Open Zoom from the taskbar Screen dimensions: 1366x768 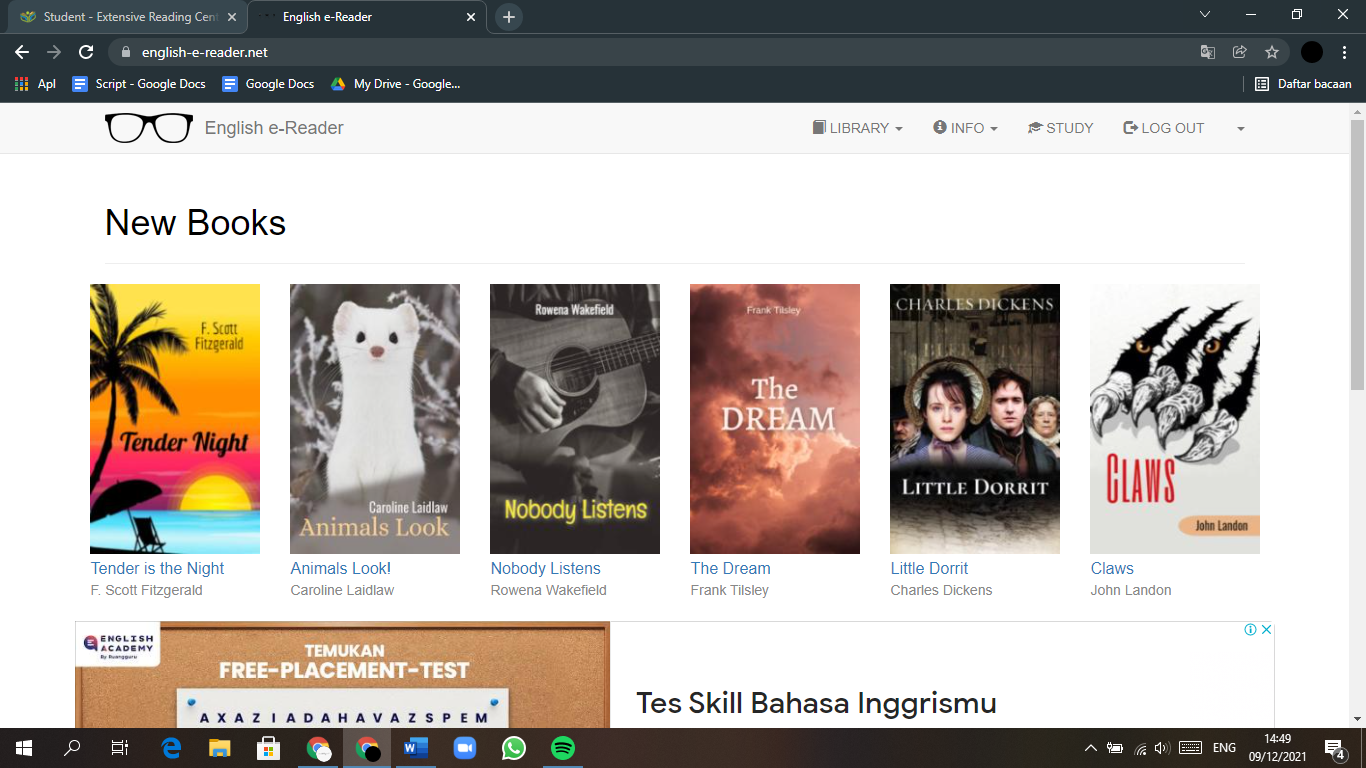click(465, 748)
